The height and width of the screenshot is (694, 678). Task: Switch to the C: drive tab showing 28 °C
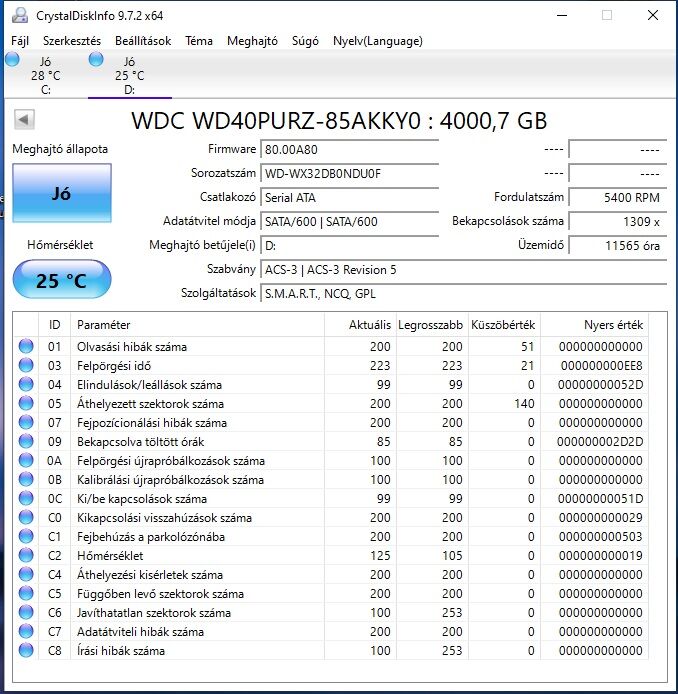(x=46, y=75)
